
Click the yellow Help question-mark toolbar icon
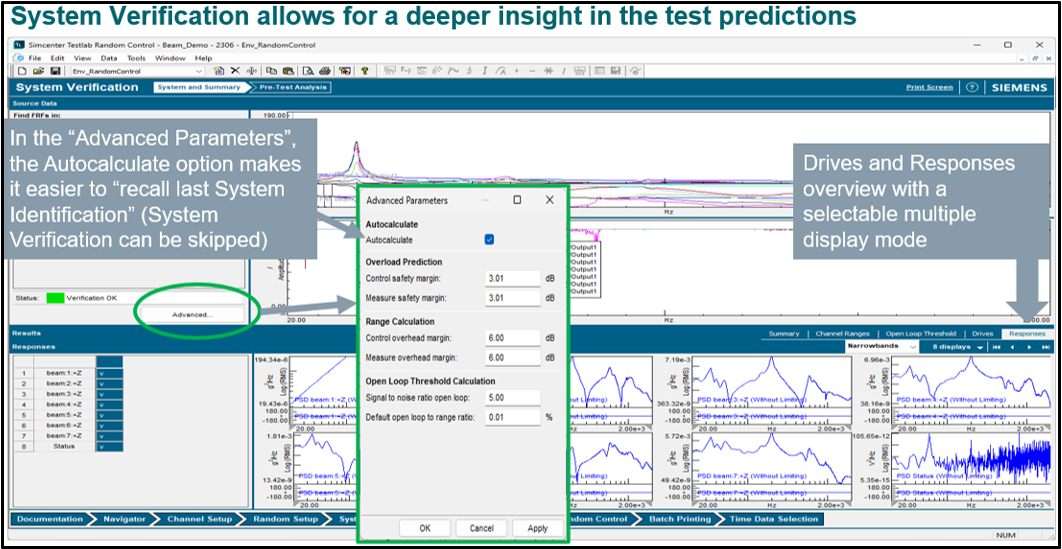coord(365,71)
